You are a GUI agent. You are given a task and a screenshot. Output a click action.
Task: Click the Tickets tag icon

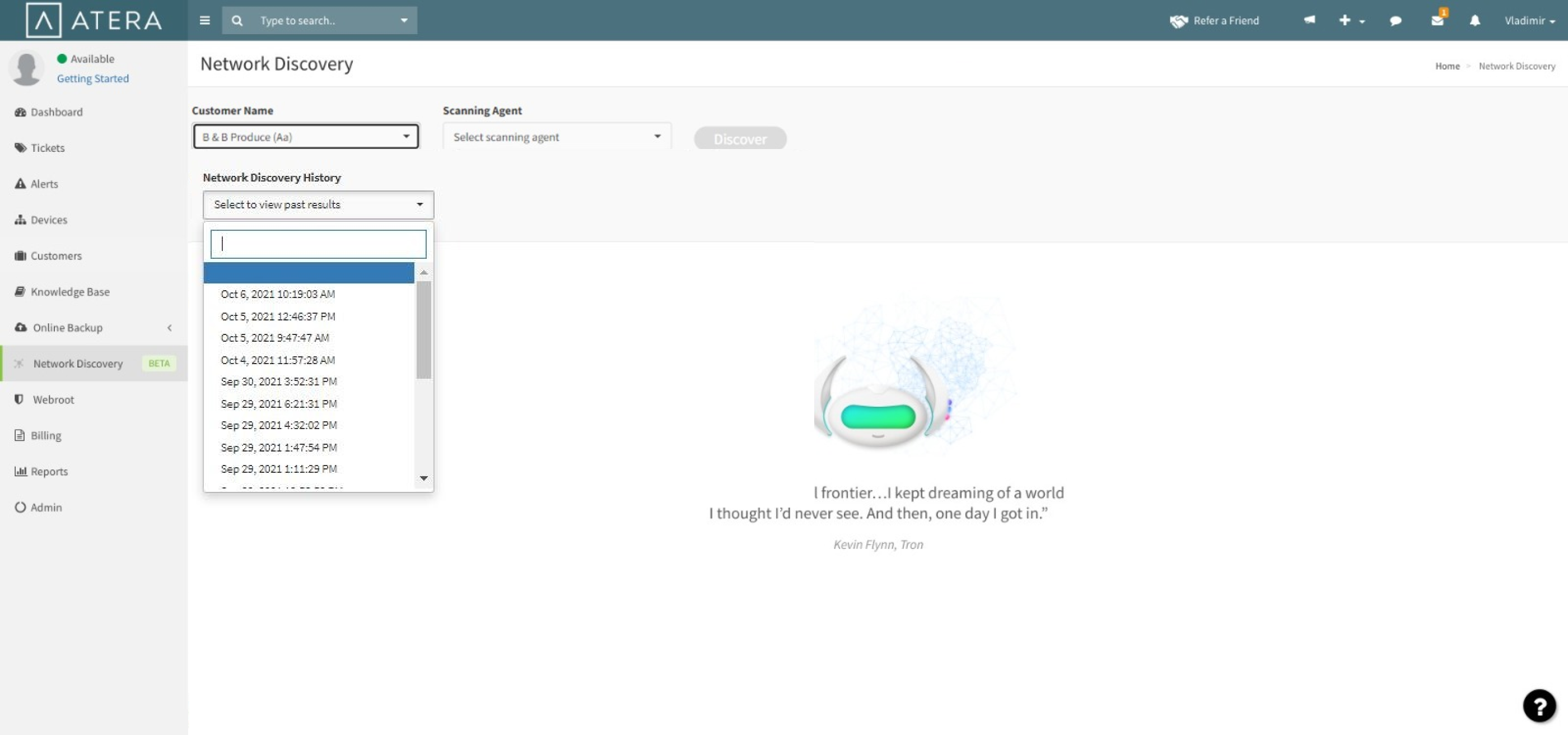[x=20, y=147]
